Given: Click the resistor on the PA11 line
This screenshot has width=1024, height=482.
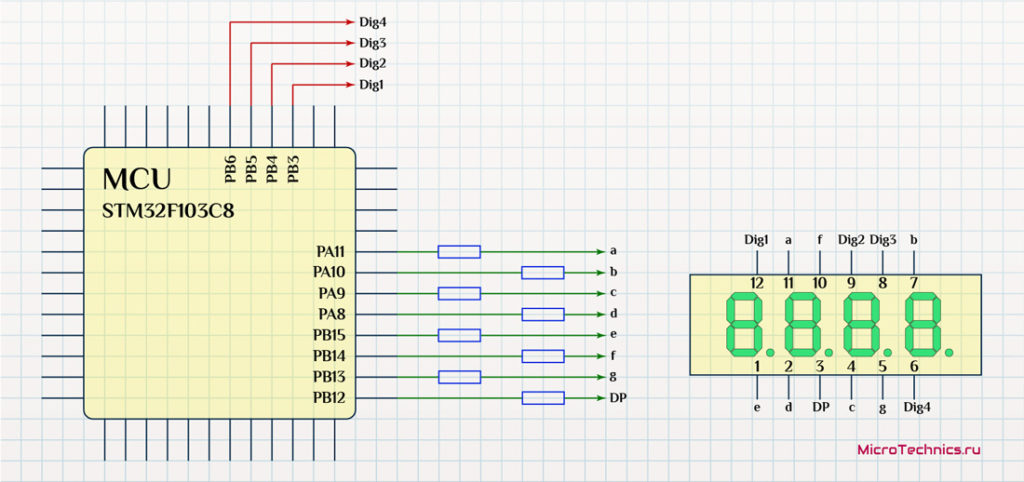Looking at the screenshot, I should (459, 251).
